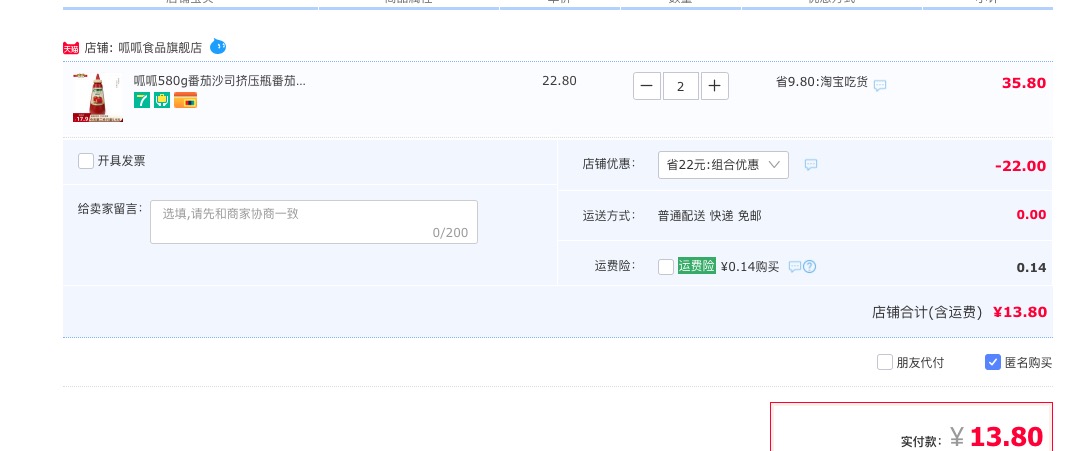Click the 店铺合计(含运费) label
The height and width of the screenshot is (451, 1082).
[x=927, y=312]
